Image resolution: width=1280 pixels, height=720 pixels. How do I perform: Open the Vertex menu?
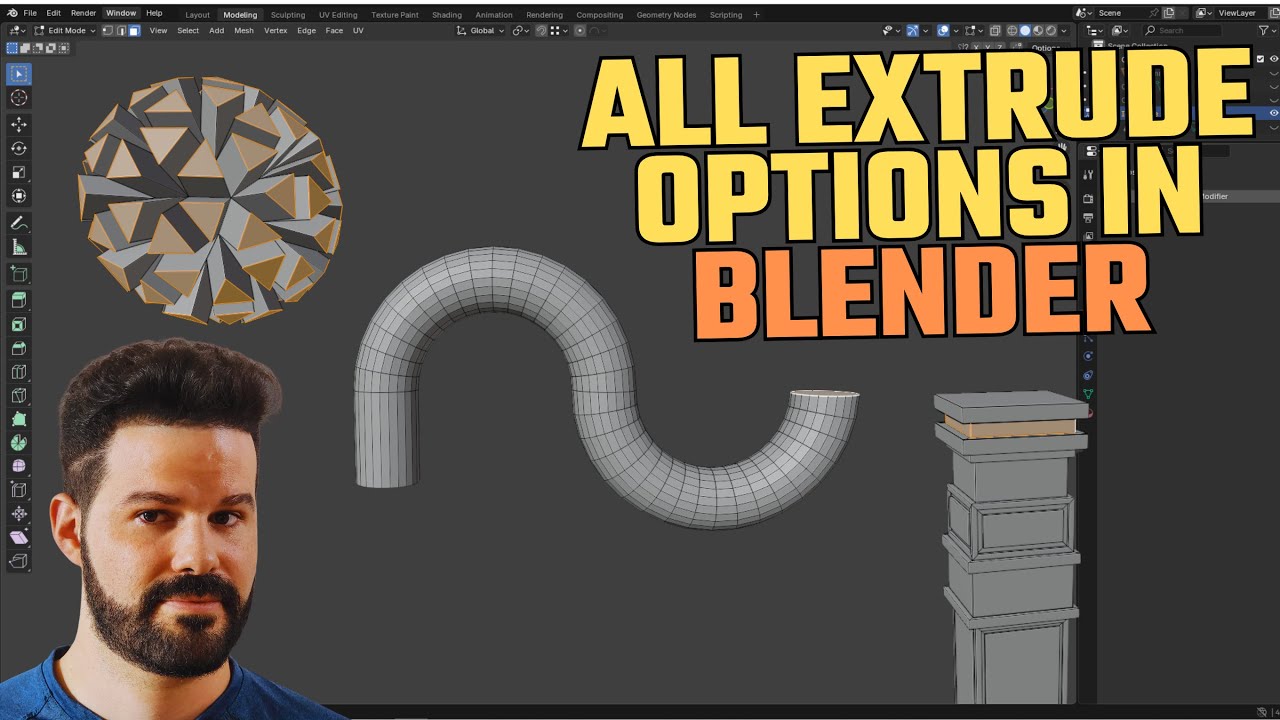point(275,30)
